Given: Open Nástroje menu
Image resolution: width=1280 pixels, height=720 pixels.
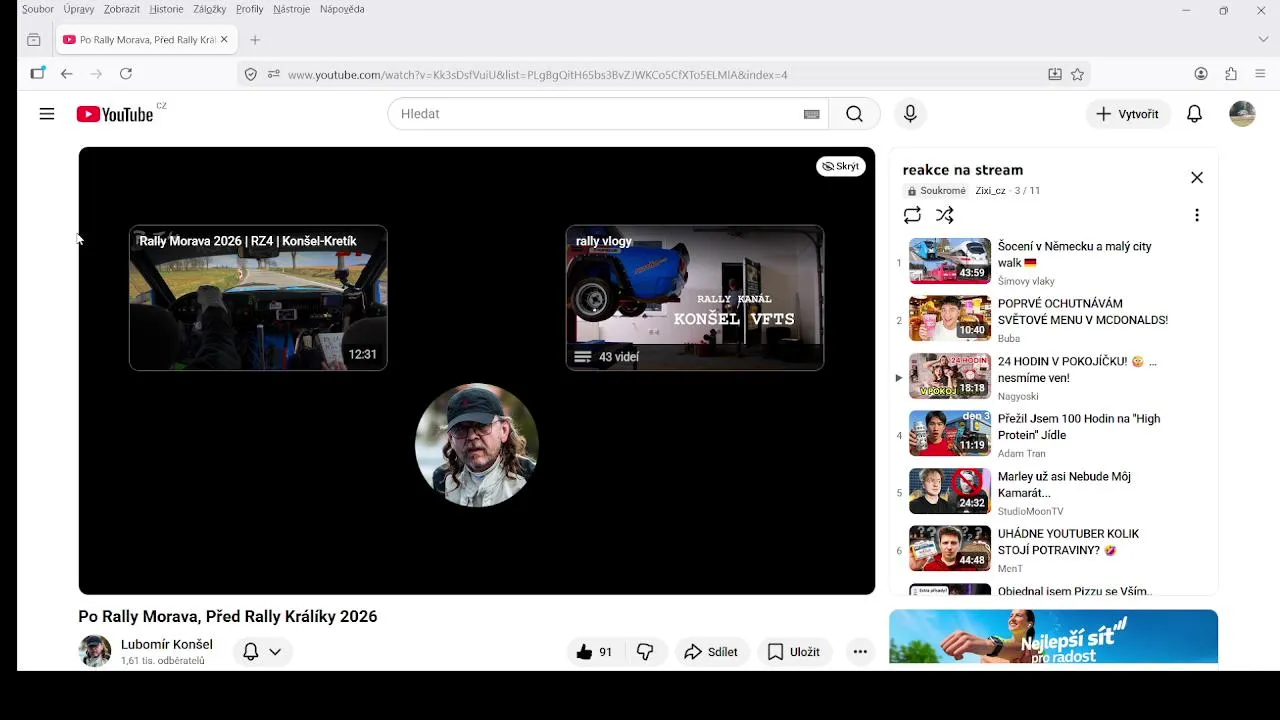Looking at the screenshot, I should [292, 9].
